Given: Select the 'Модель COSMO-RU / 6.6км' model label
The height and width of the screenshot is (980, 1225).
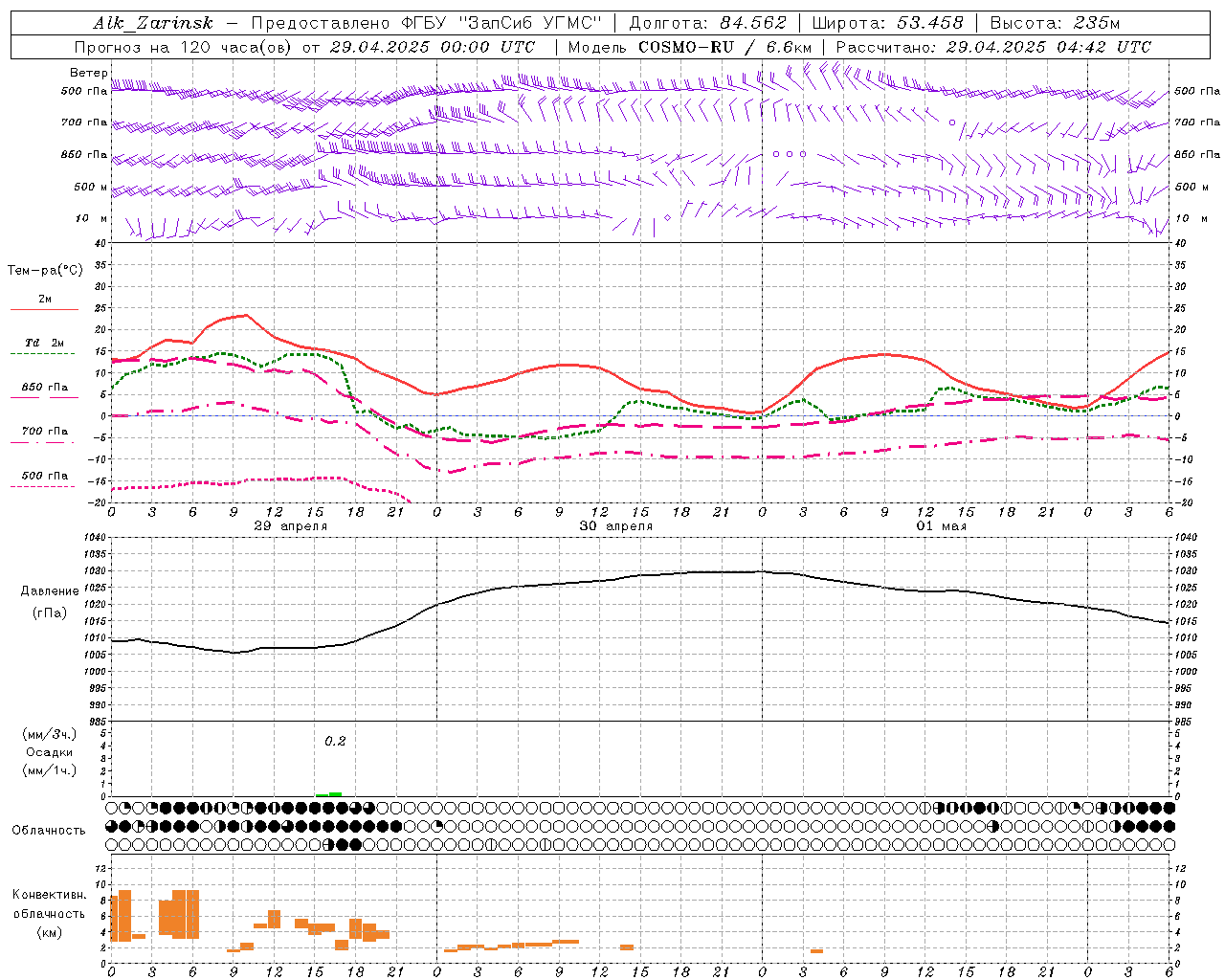Looking at the screenshot, I should 690,47.
